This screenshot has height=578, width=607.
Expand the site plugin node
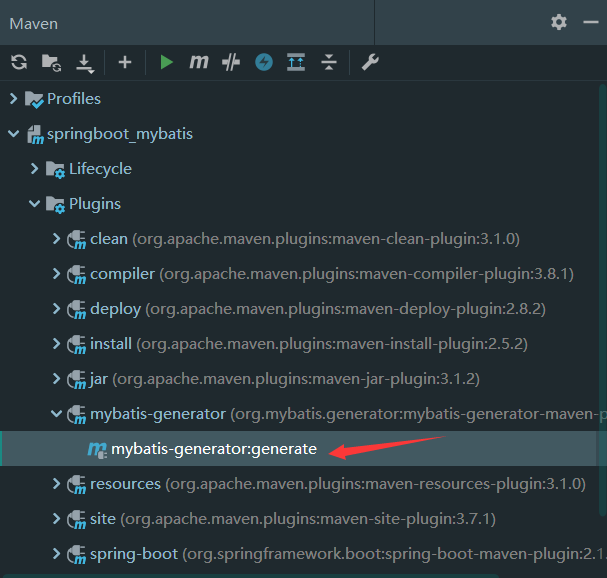click(57, 519)
